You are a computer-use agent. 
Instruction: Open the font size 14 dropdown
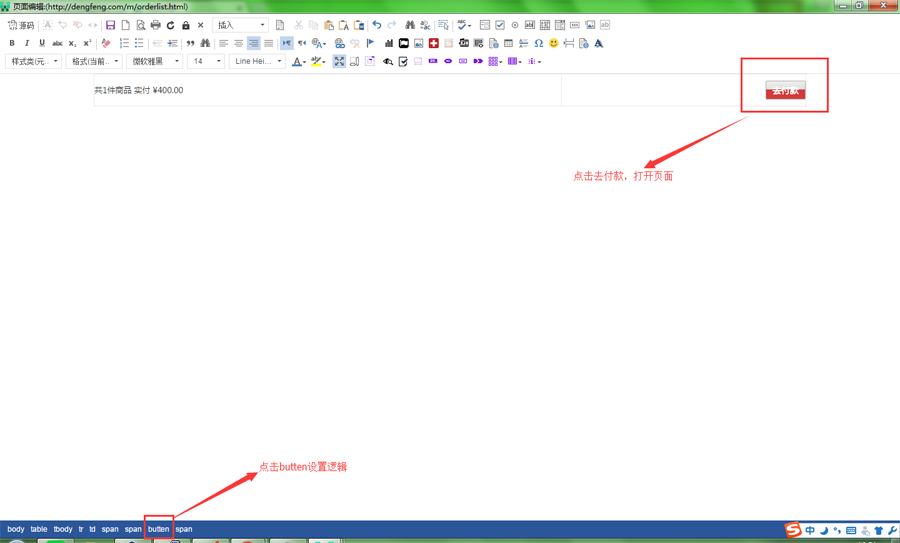pyautogui.click(x=205, y=61)
